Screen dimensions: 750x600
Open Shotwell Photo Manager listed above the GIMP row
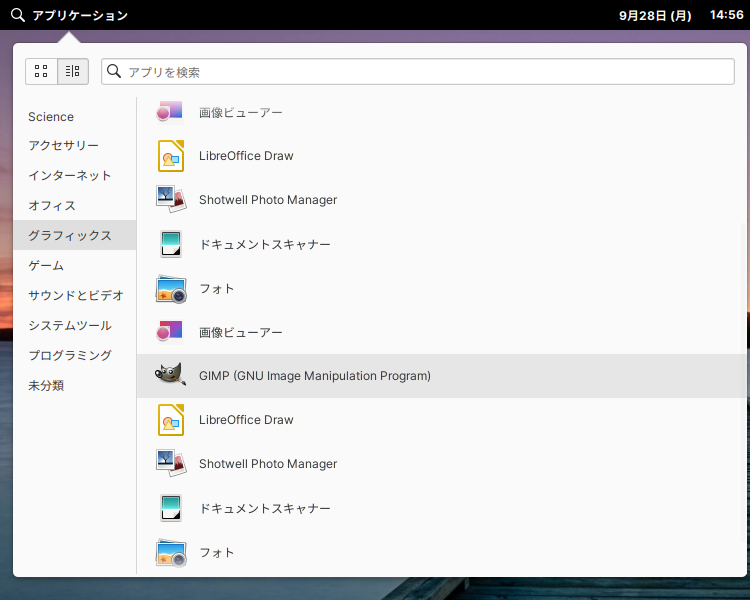tap(441, 200)
